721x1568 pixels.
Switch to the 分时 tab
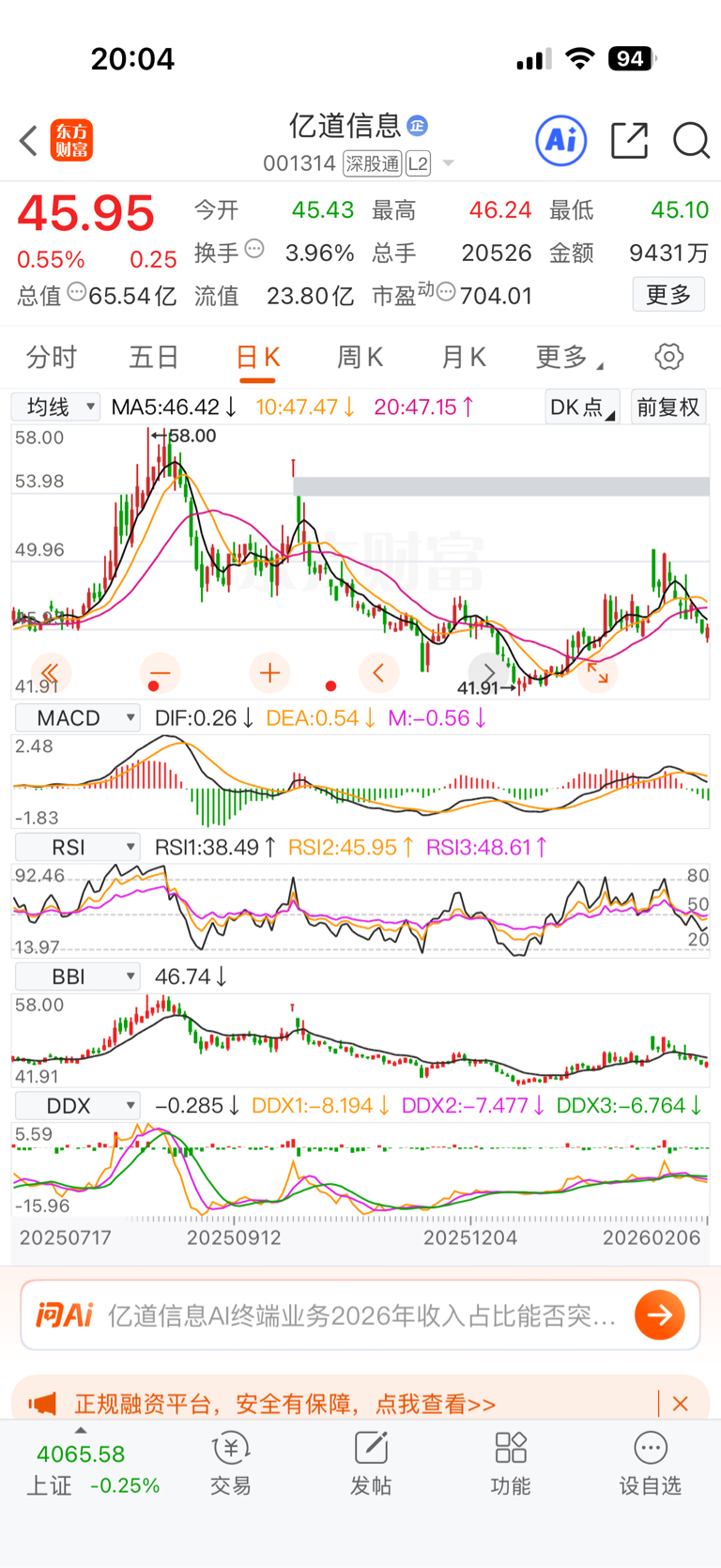tap(52, 357)
